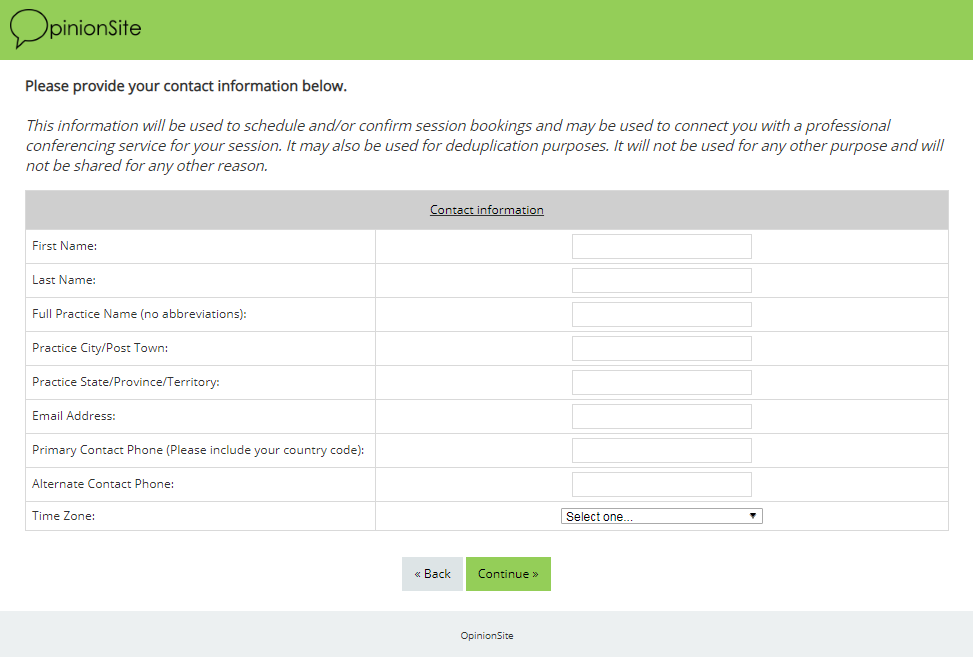Click the 'Time Zone:' label
This screenshot has height=657, width=973.
pos(63,516)
